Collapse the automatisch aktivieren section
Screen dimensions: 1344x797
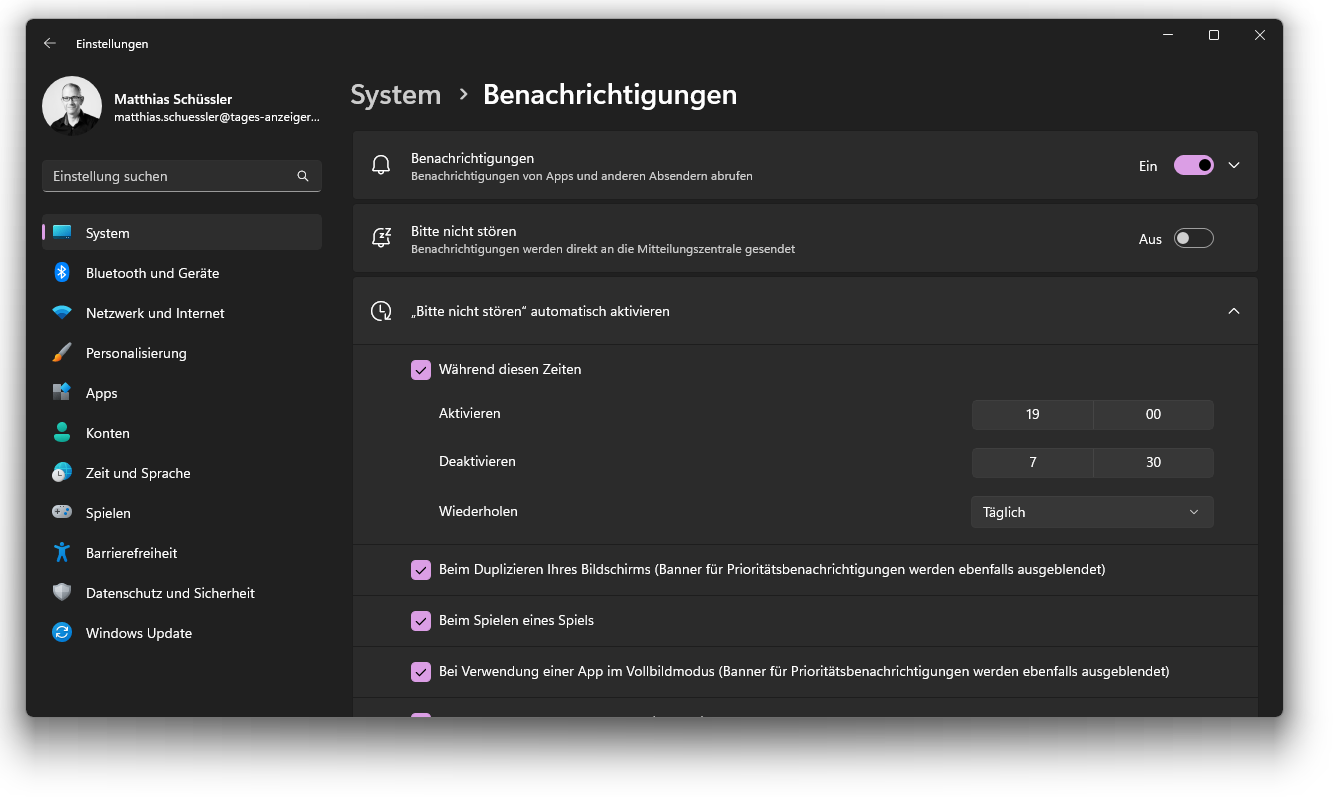coord(1234,312)
